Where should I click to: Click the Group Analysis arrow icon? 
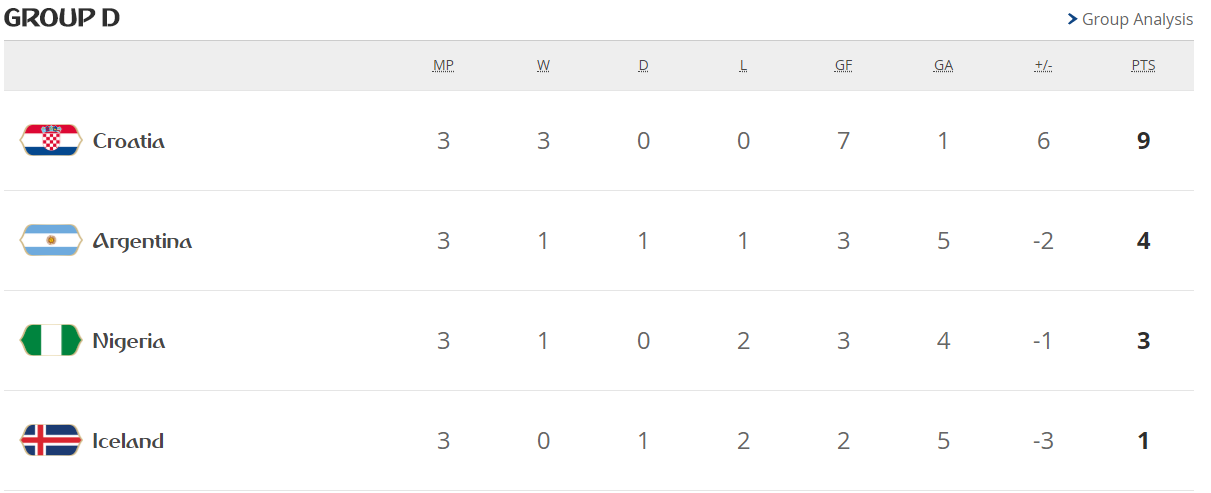tap(1072, 19)
